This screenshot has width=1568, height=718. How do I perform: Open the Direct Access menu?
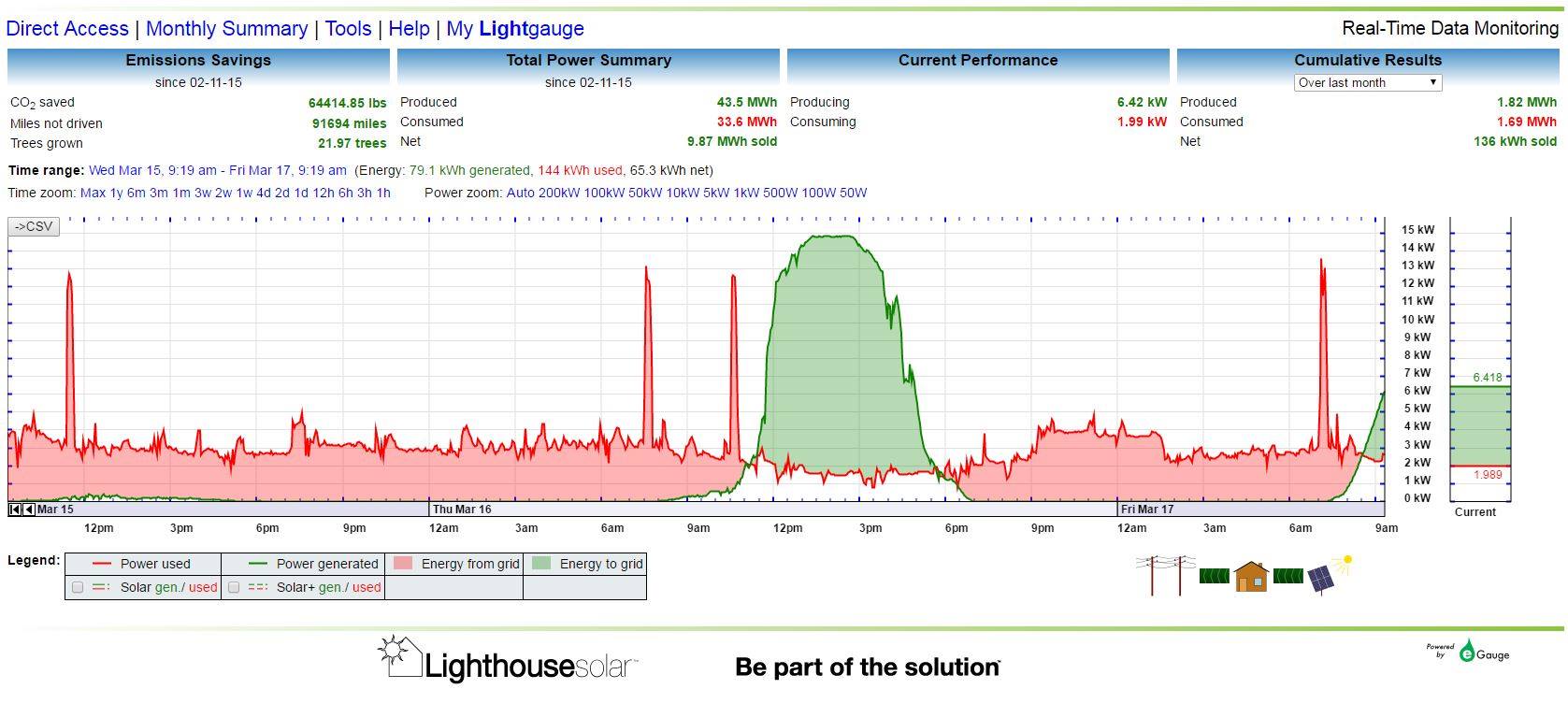[67, 29]
